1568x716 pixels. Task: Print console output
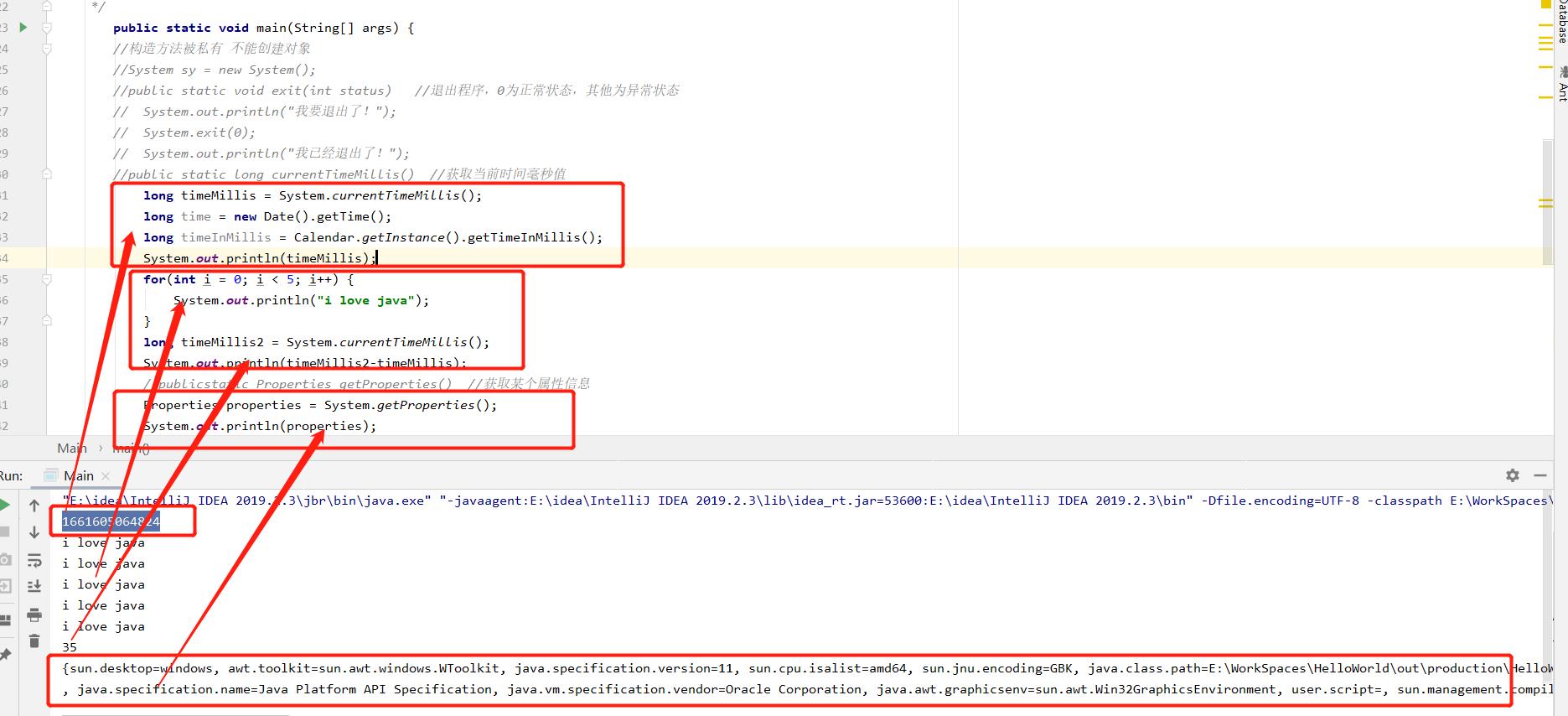coord(34,615)
